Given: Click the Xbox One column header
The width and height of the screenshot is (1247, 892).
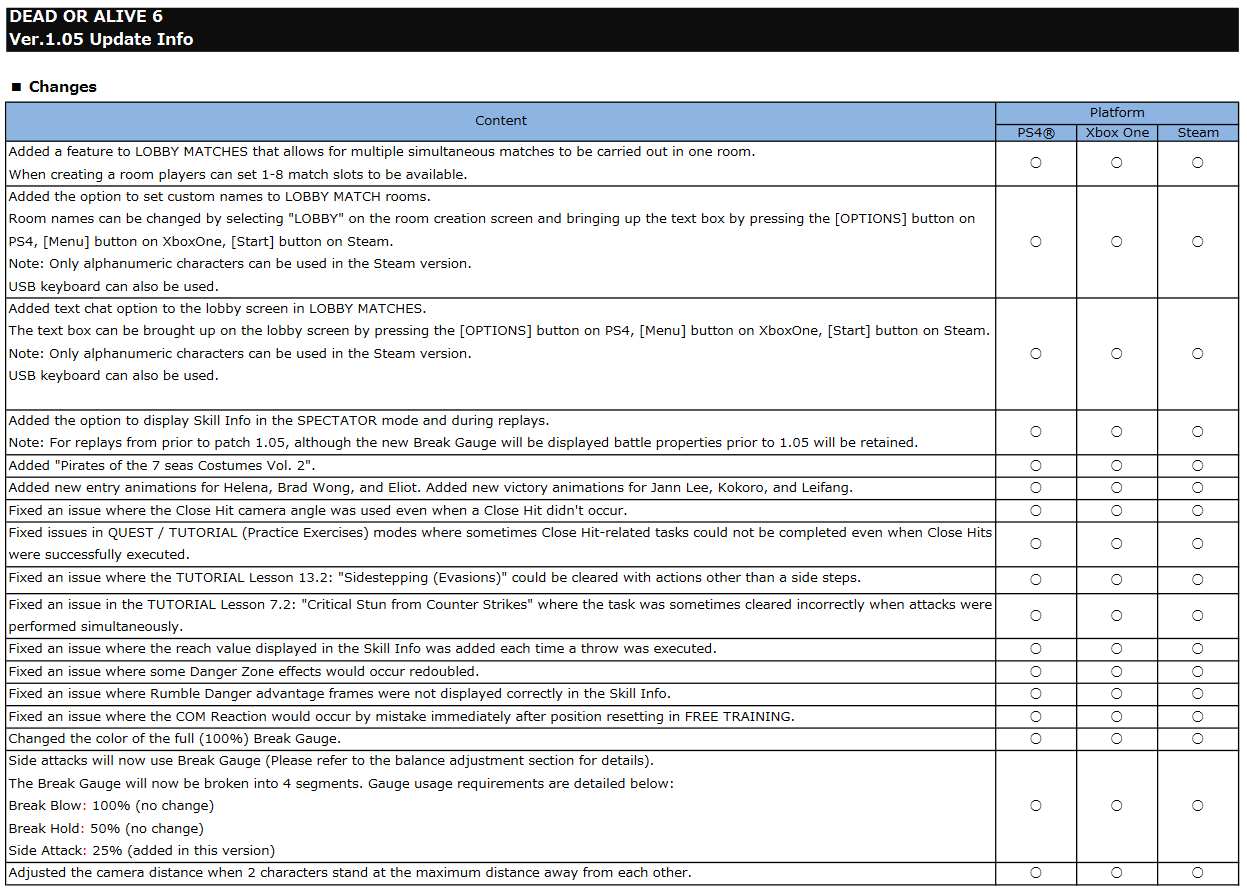Looking at the screenshot, I should tap(1116, 133).
